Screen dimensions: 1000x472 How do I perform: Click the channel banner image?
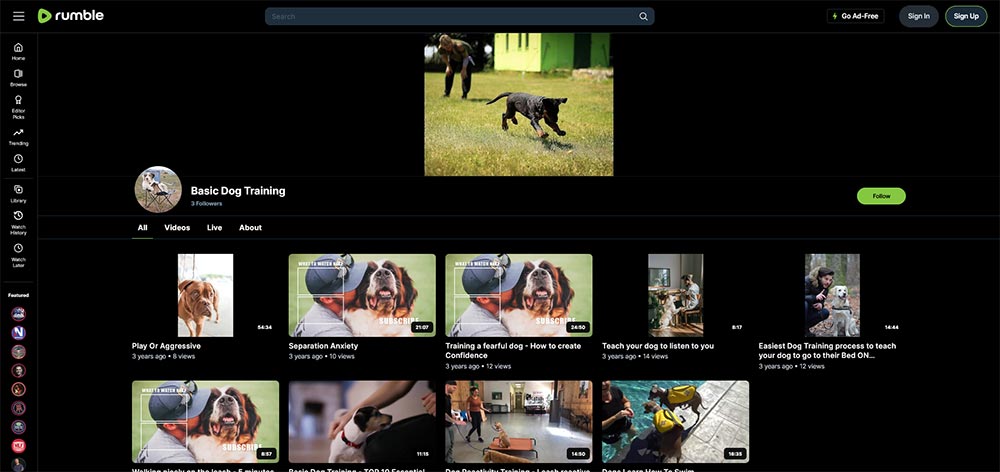click(518, 105)
